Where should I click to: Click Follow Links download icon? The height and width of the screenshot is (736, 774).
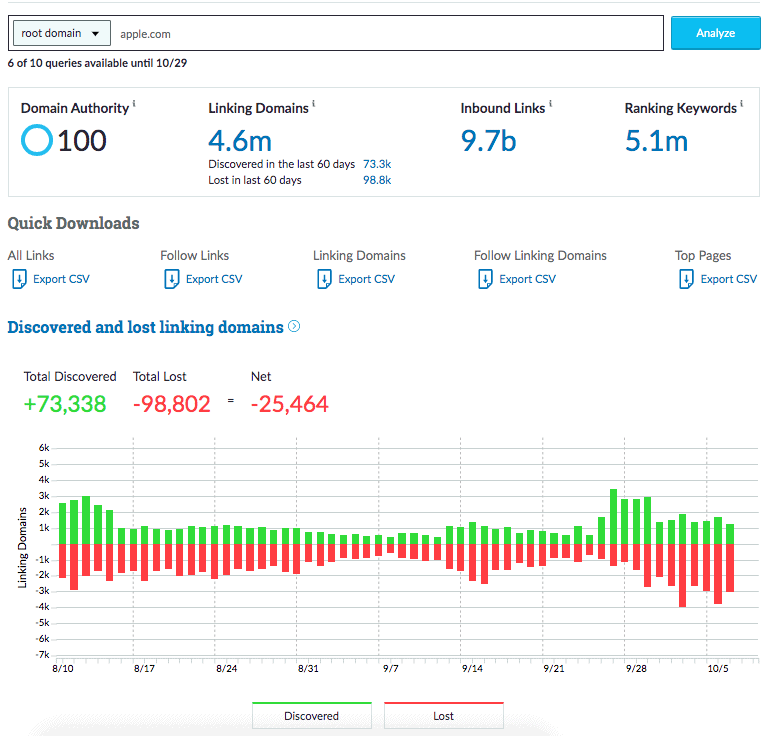click(x=172, y=279)
